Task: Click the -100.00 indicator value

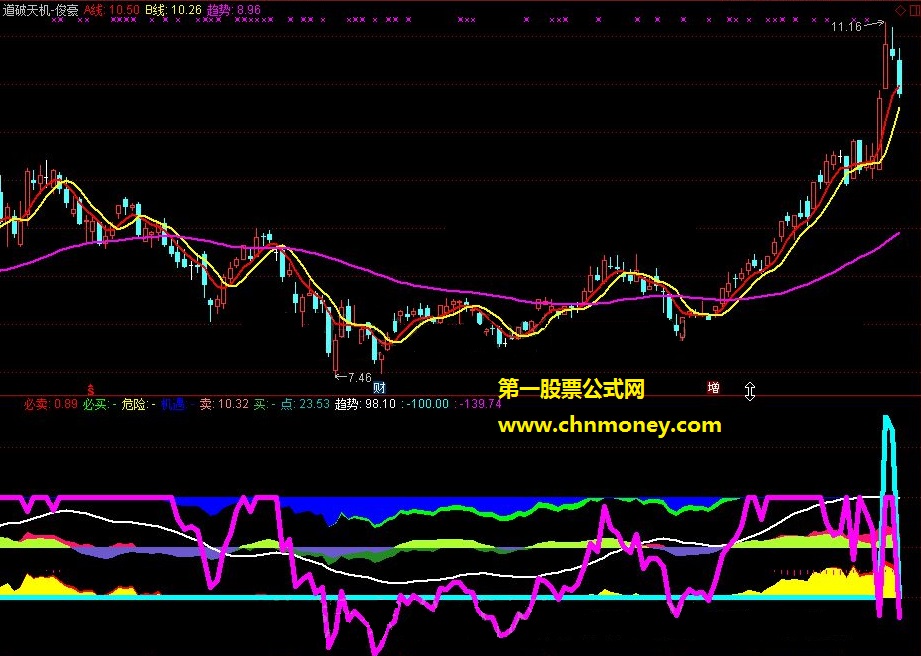Action: (x=426, y=404)
